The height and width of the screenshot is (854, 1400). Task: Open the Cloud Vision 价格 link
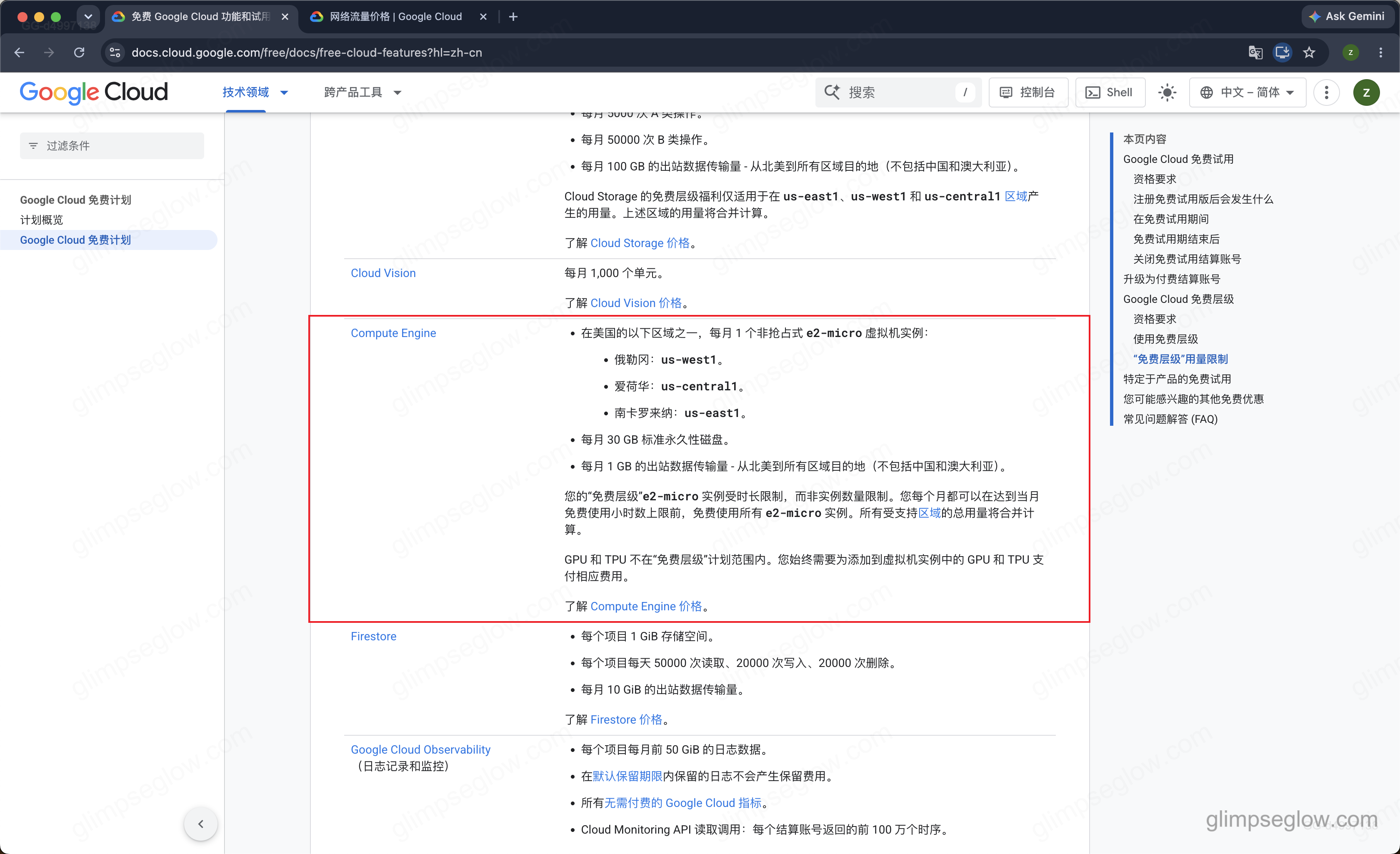pyautogui.click(x=636, y=303)
